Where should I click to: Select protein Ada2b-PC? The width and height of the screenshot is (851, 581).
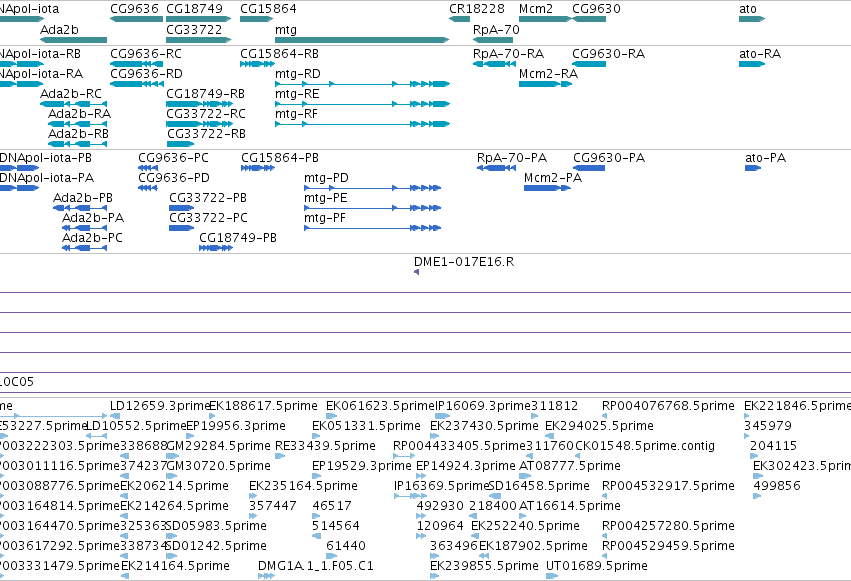point(84,248)
